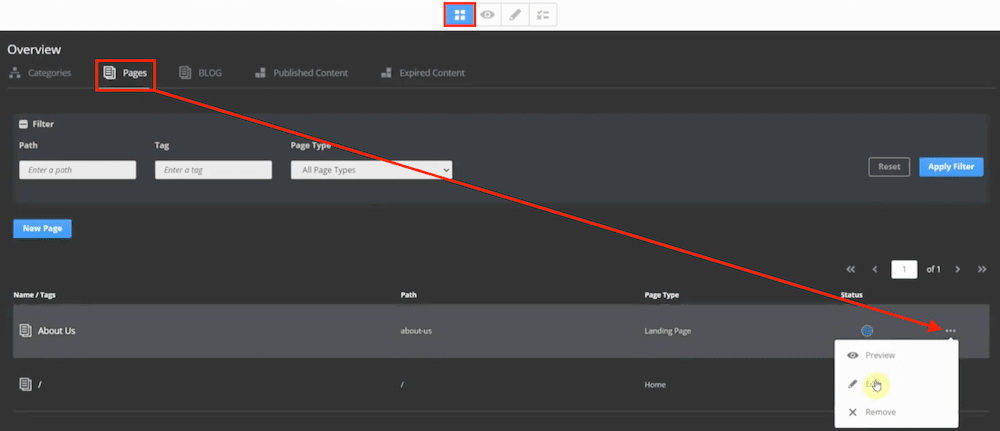The image size is (1000, 431).
Task: Go to next page of results
Action: [x=957, y=269]
